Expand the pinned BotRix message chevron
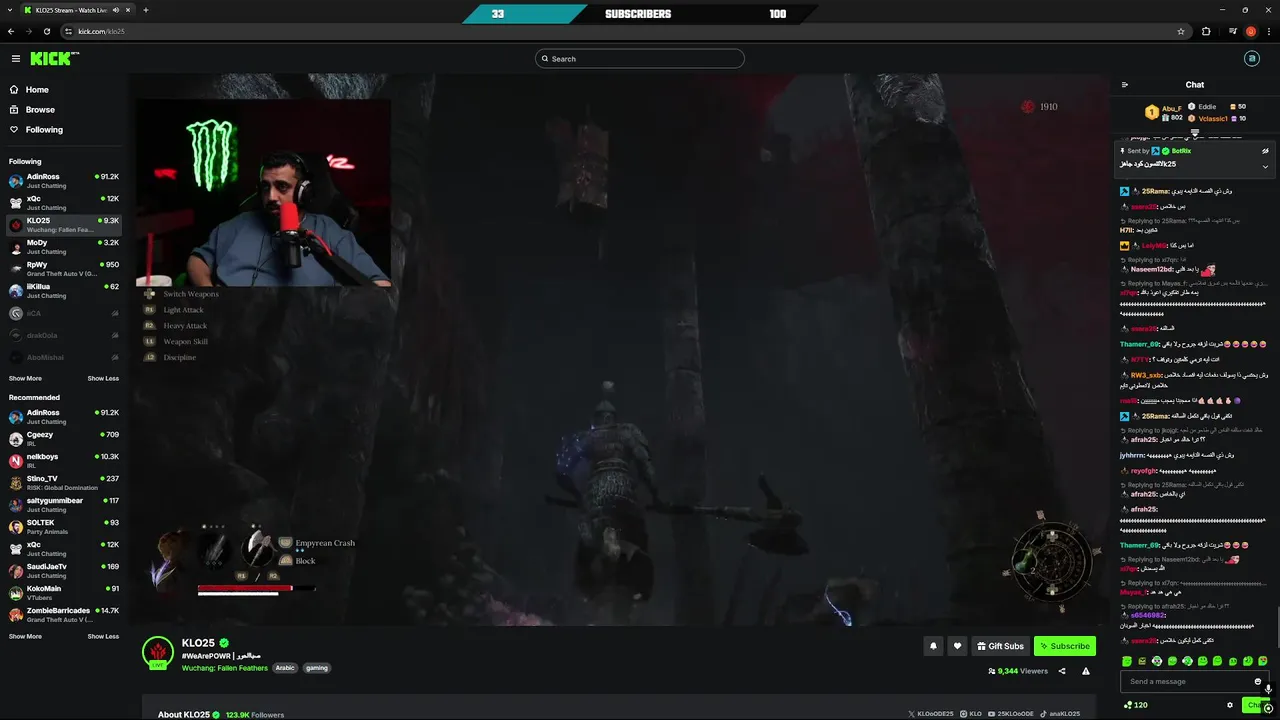The height and width of the screenshot is (720, 1280). 1265,166
